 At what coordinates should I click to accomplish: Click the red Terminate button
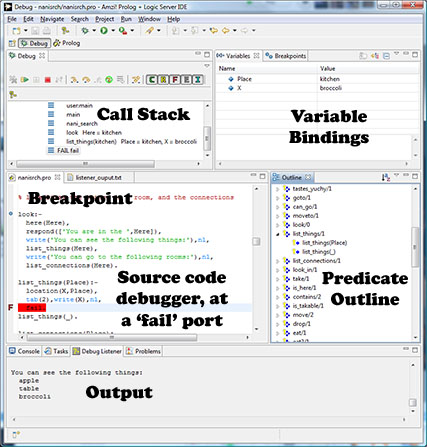[x=48, y=80]
